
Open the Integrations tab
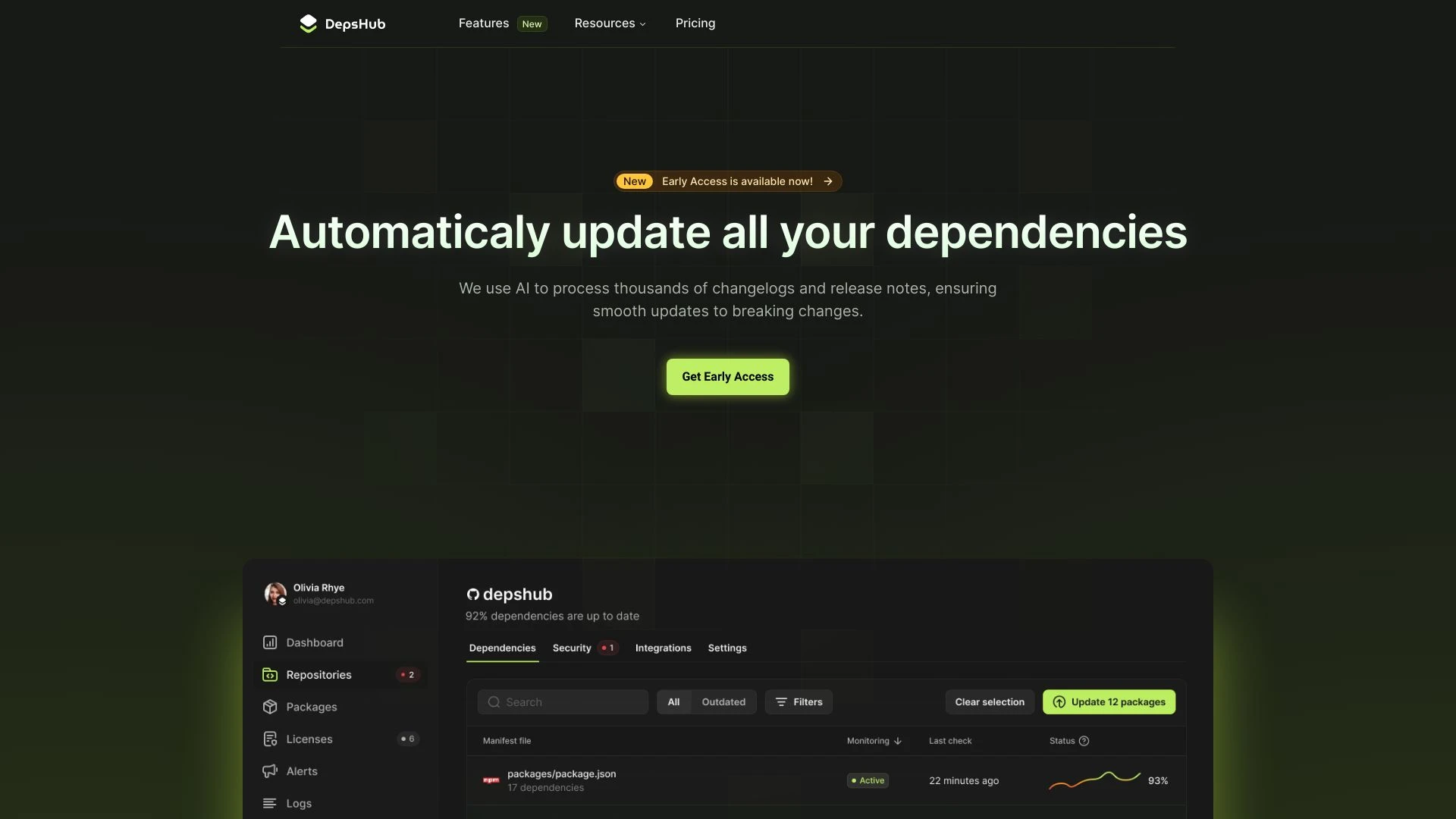click(x=663, y=648)
